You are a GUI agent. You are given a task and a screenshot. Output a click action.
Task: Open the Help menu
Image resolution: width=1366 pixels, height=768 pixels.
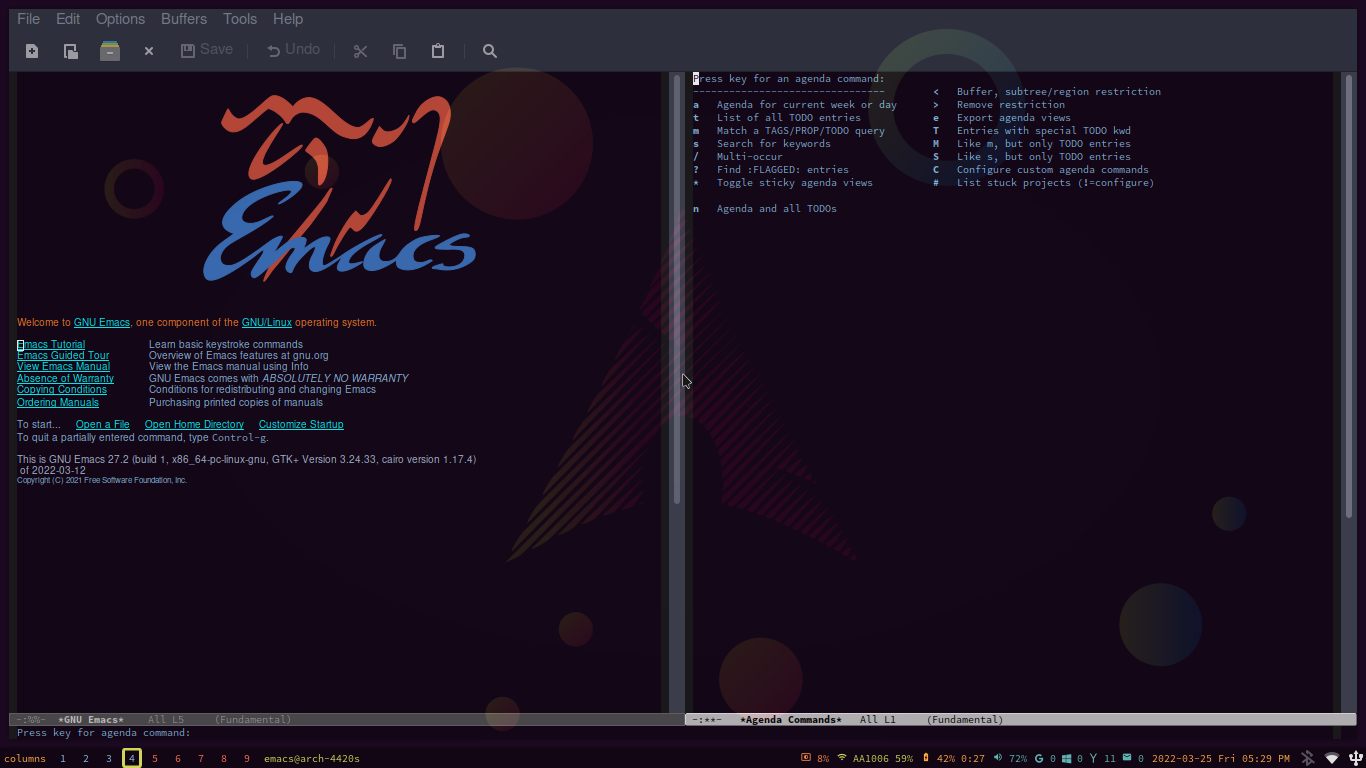288,19
